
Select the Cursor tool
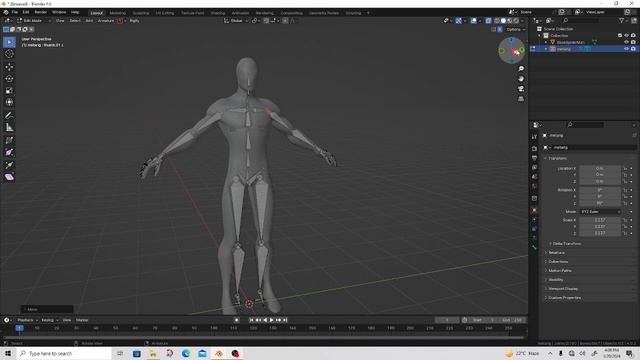9,54
